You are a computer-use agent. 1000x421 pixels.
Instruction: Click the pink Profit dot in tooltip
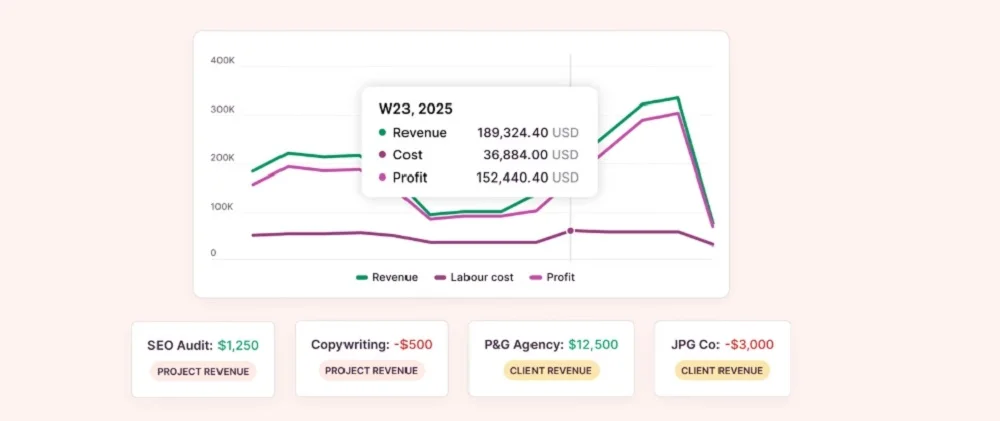point(382,178)
